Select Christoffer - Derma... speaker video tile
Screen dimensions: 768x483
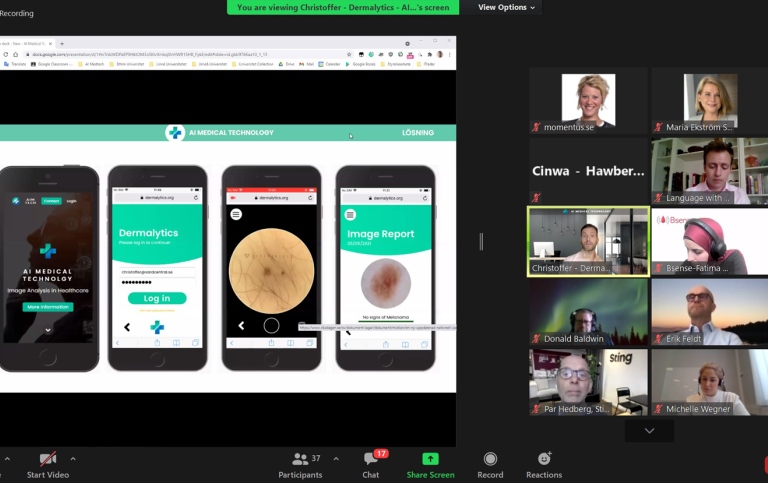588,241
